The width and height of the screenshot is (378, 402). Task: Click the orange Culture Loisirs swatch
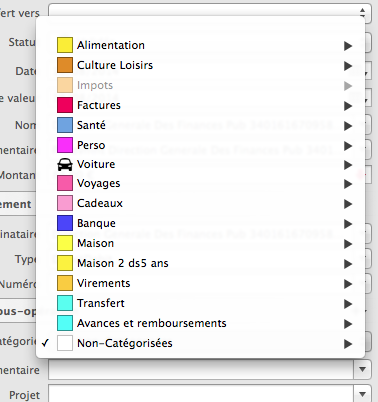(65, 65)
